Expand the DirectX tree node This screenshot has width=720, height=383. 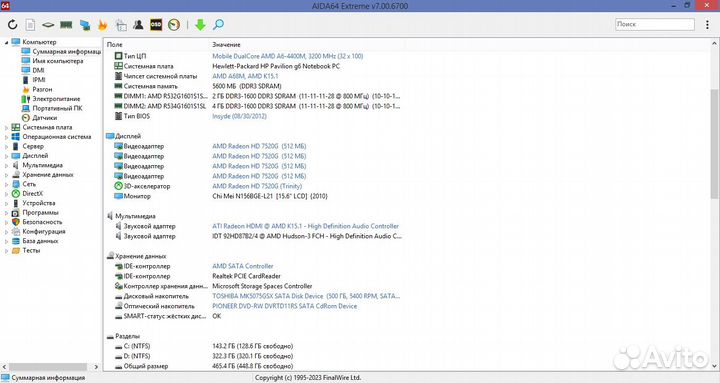click(6, 194)
